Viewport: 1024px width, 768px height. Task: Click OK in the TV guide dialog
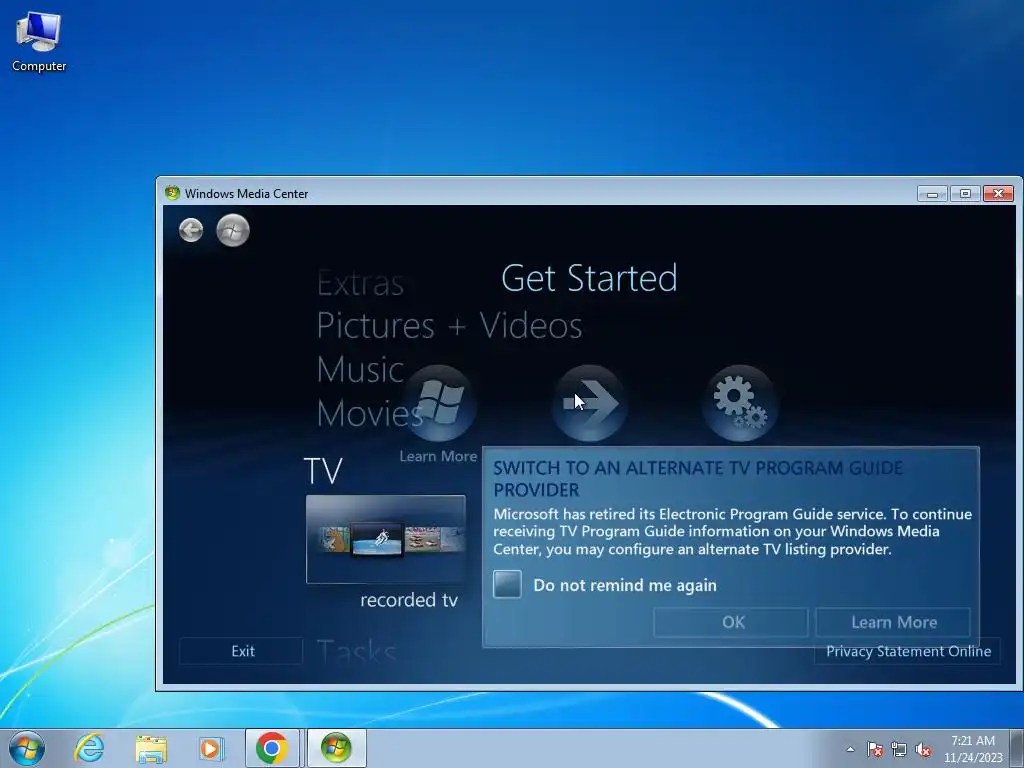click(731, 622)
